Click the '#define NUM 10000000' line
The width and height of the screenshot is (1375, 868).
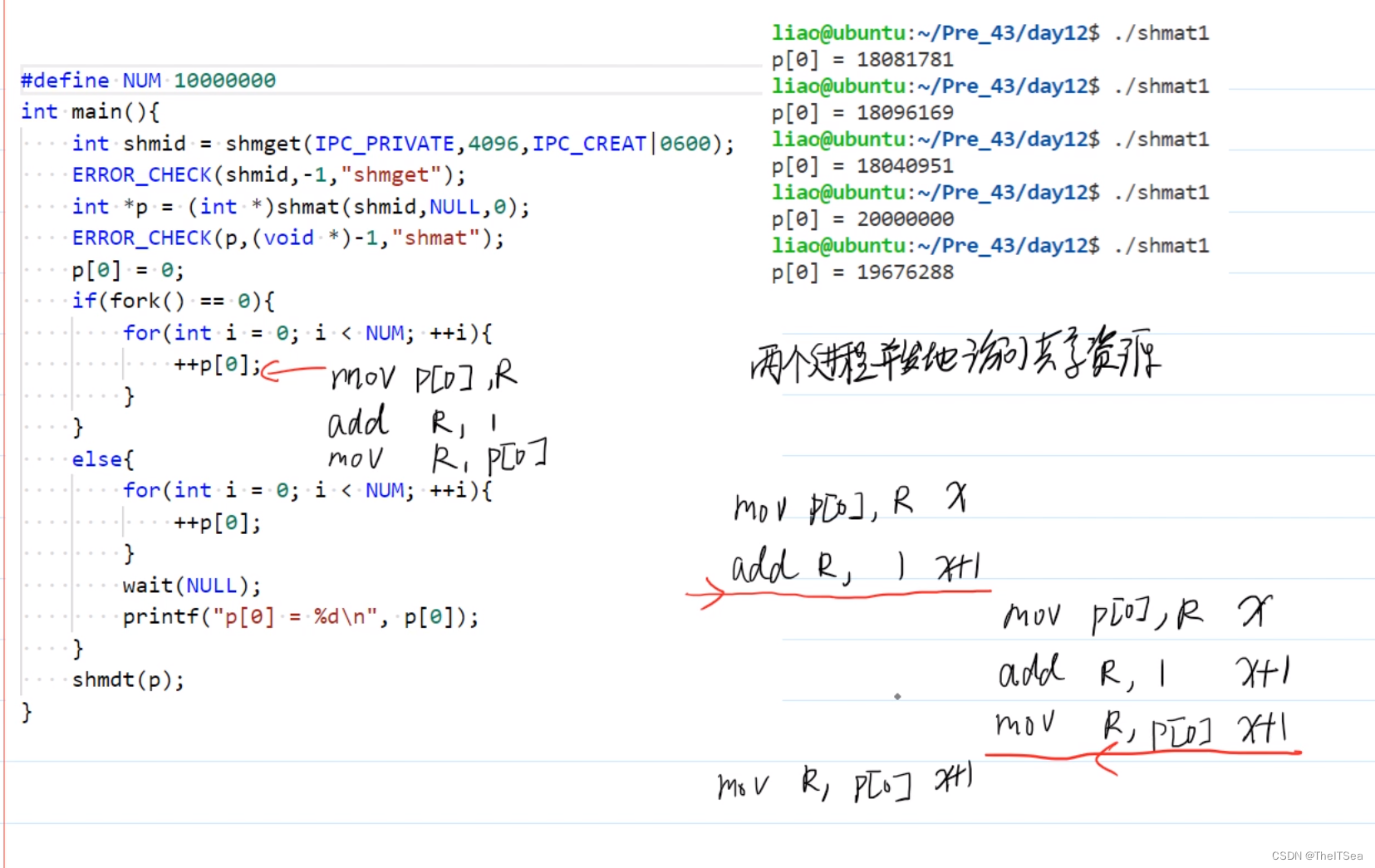tap(148, 81)
